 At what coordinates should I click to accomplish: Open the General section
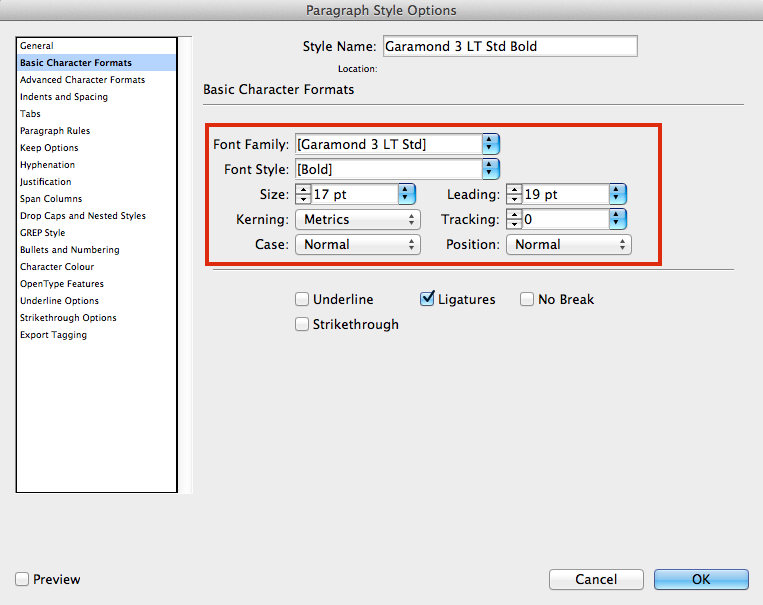tap(96, 46)
